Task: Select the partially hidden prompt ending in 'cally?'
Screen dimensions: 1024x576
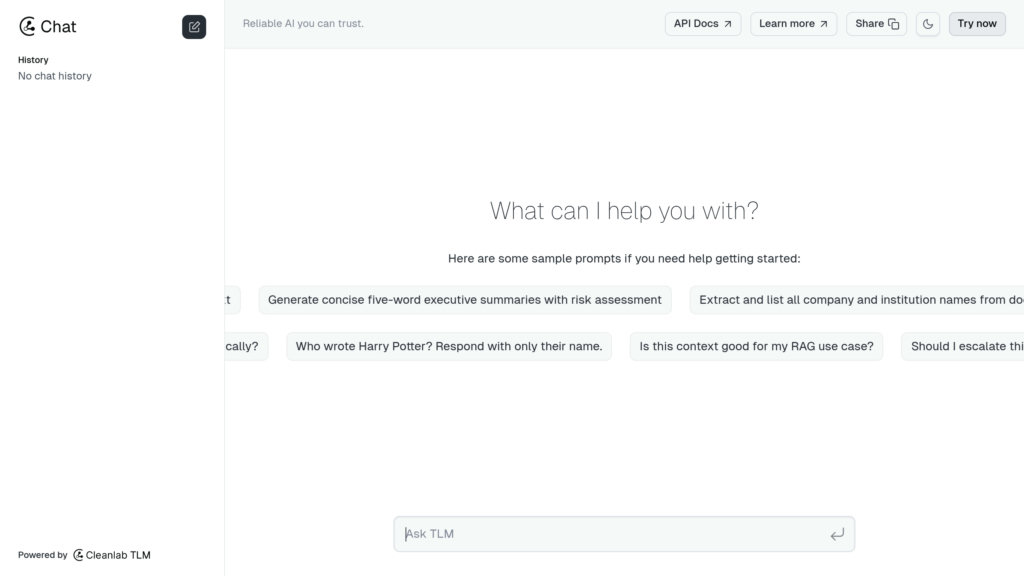Action: (x=246, y=346)
